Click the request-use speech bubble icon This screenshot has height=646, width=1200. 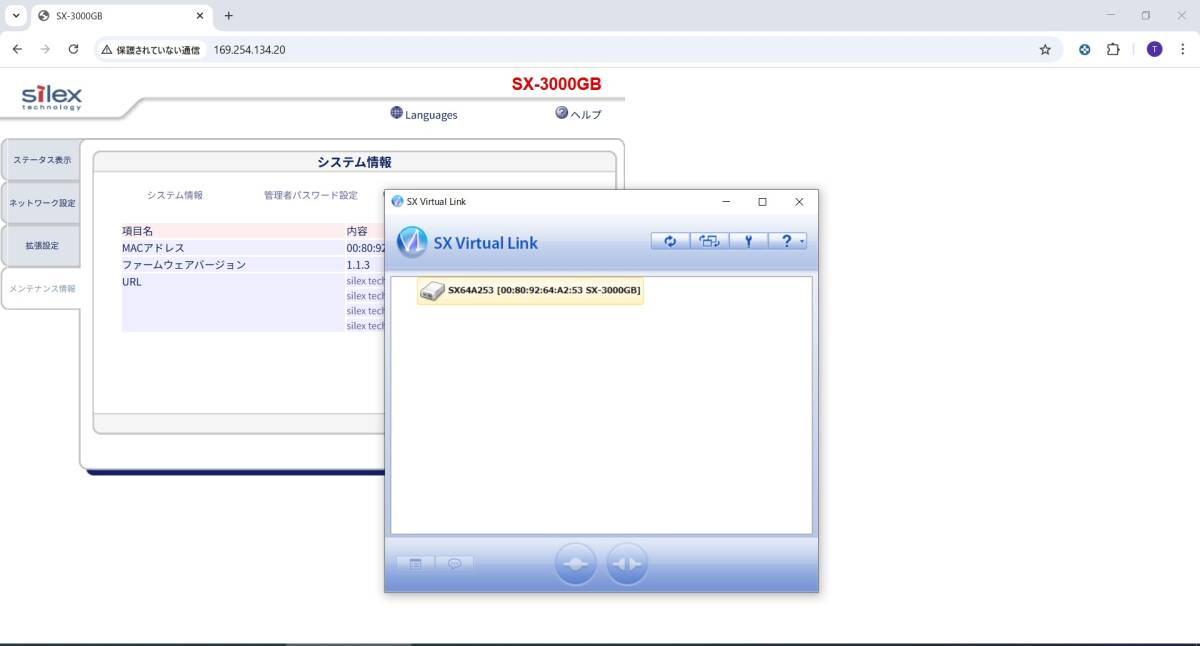point(454,564)
